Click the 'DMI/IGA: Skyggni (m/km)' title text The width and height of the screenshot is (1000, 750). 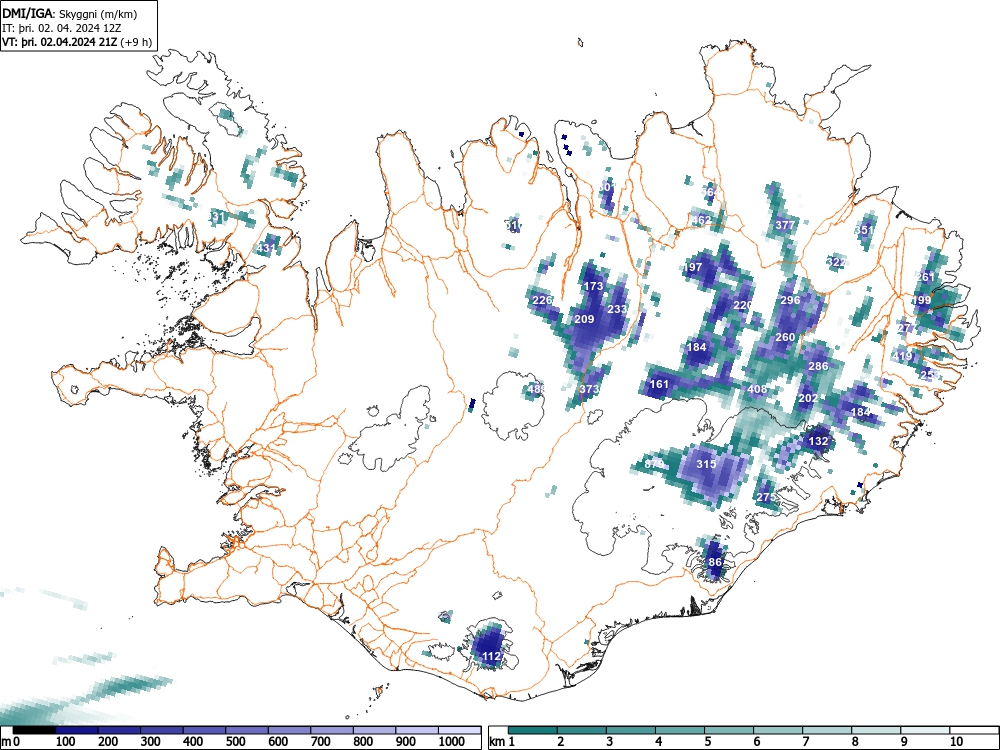point(70,13)
